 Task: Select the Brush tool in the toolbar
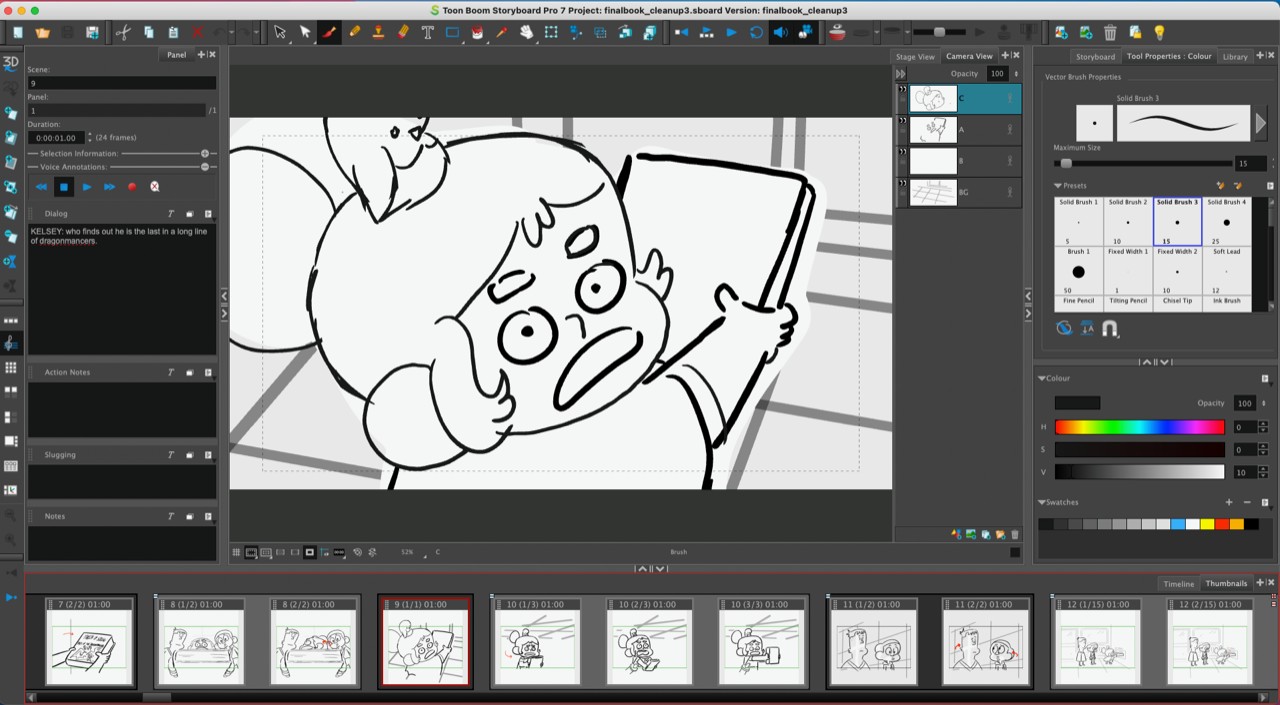coord(329,32)
